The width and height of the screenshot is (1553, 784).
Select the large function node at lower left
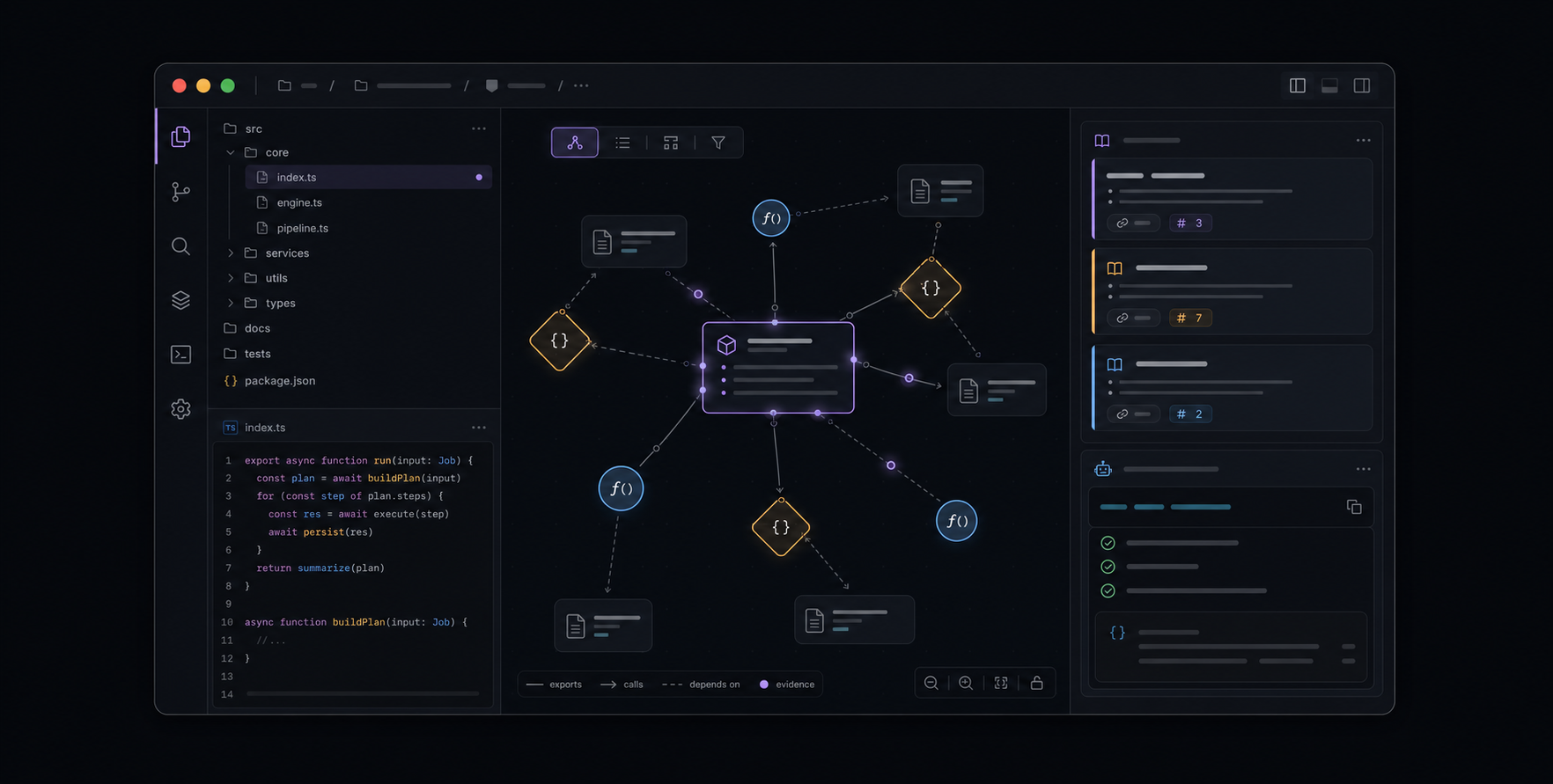pos(622,488)
